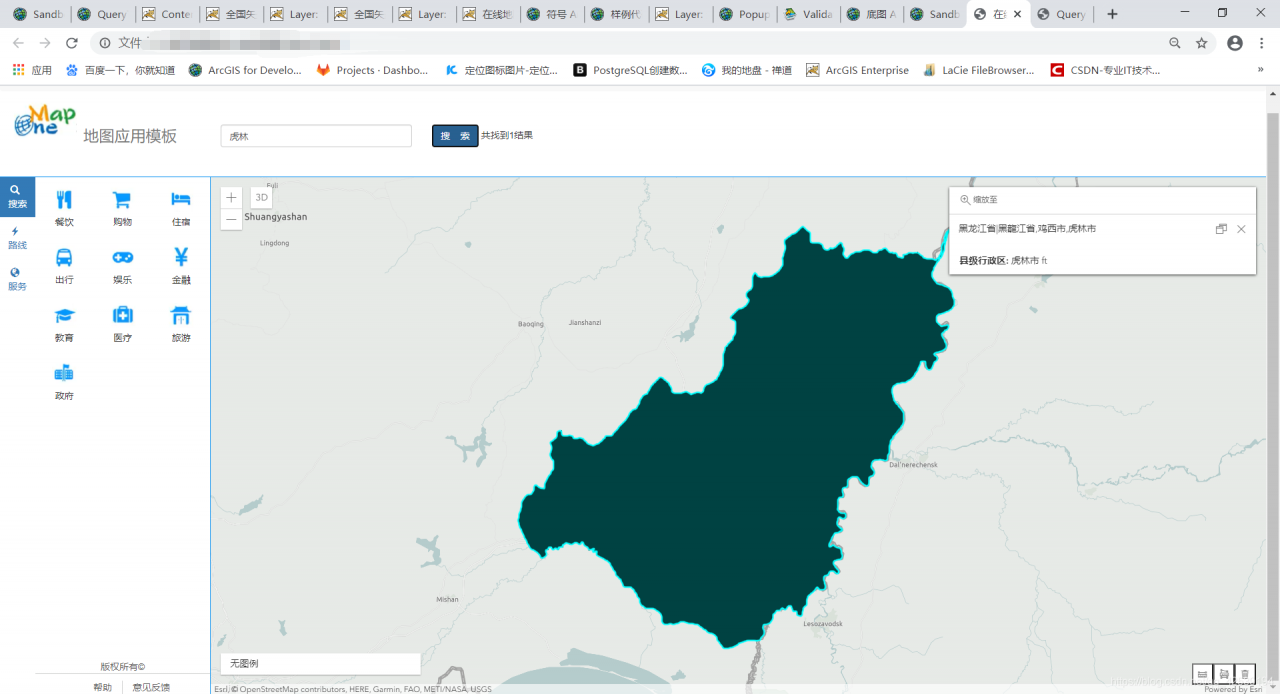
Task: Go back in the browser
Action: pos(18,43)
